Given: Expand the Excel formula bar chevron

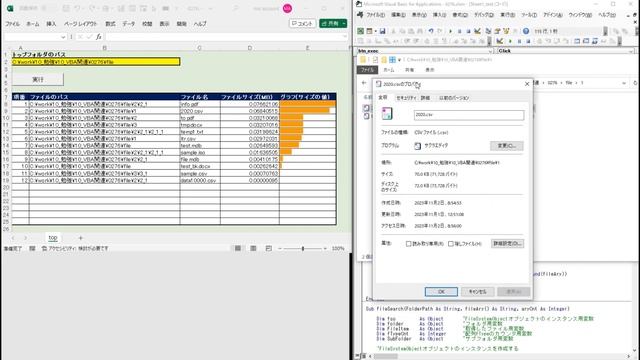Looking at the screenshot, I should point(345,37).
